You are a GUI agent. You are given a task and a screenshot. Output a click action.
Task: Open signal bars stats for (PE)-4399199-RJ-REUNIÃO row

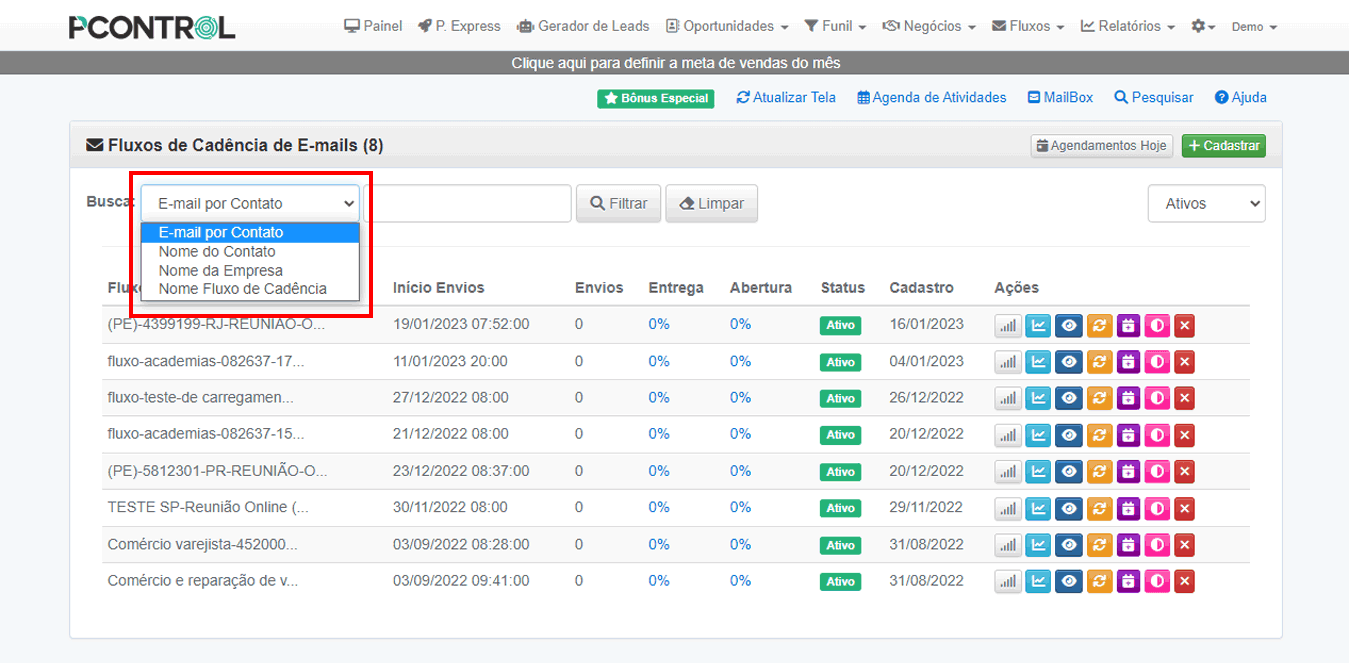point(1008,326)
